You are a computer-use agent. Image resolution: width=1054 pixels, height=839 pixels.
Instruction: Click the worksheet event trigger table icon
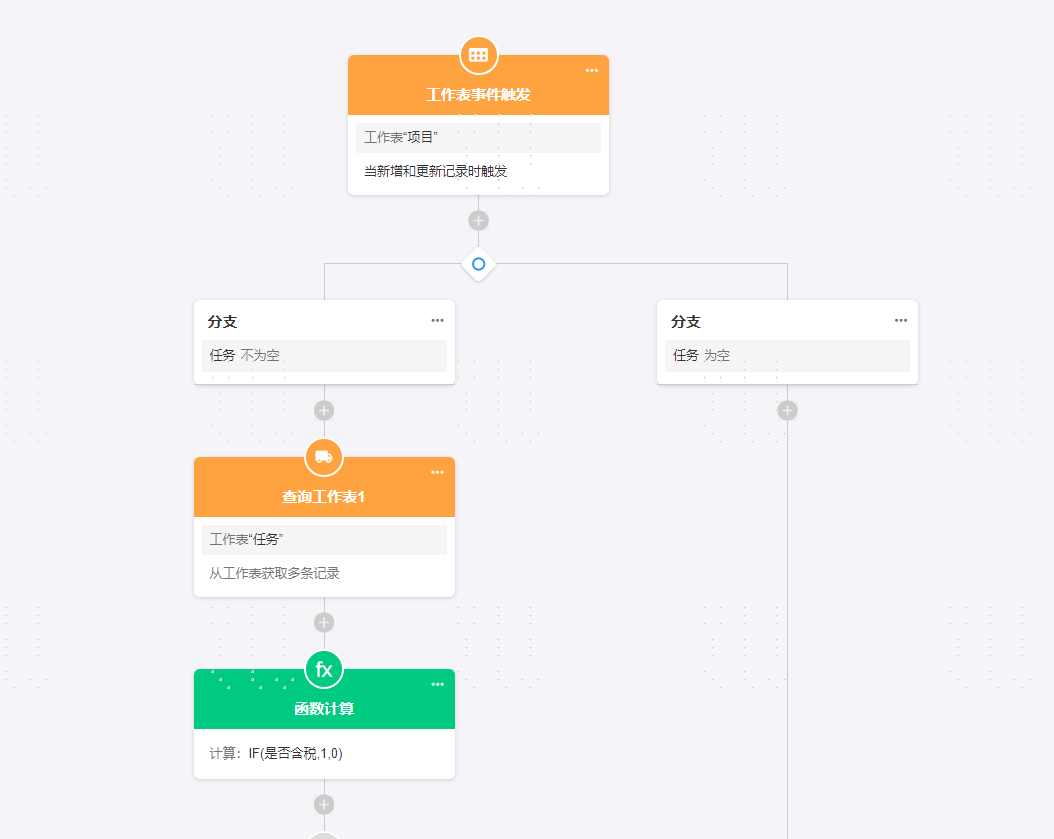pos(478,55)
